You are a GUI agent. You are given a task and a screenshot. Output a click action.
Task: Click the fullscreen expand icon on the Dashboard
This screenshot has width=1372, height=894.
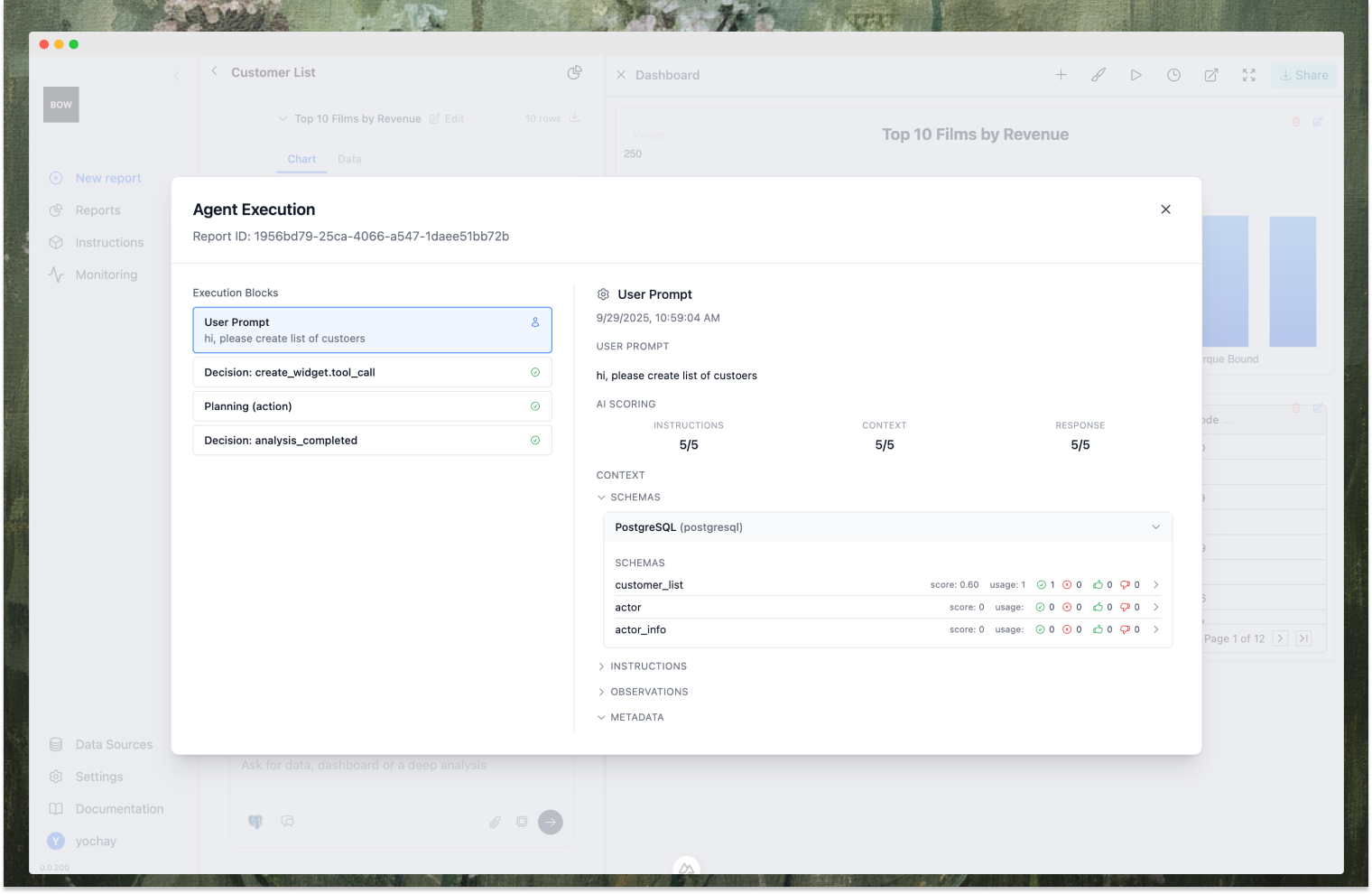pyautogui.click(x=1248, y=75)
